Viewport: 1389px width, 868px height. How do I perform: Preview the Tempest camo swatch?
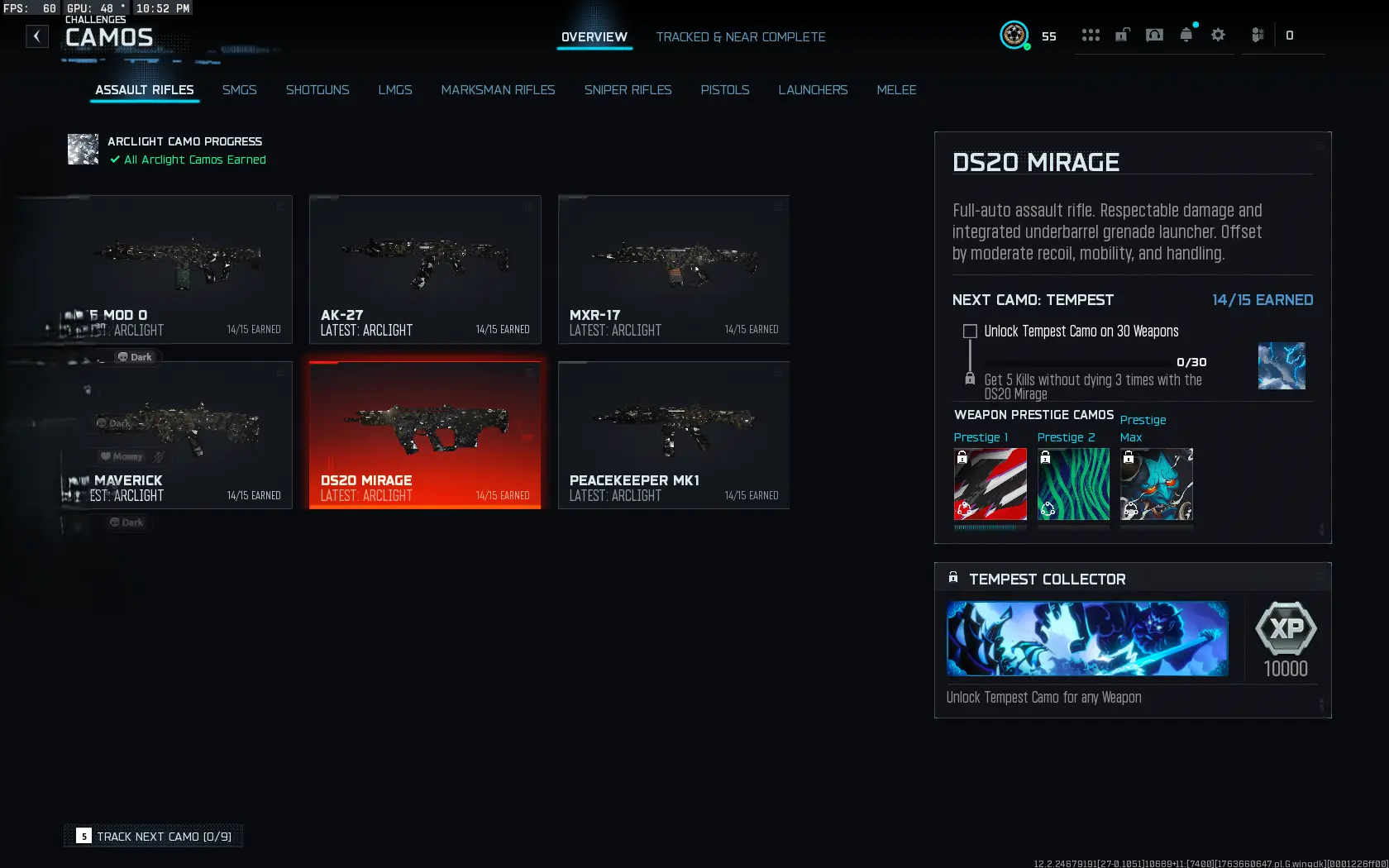coord(1282,365)
